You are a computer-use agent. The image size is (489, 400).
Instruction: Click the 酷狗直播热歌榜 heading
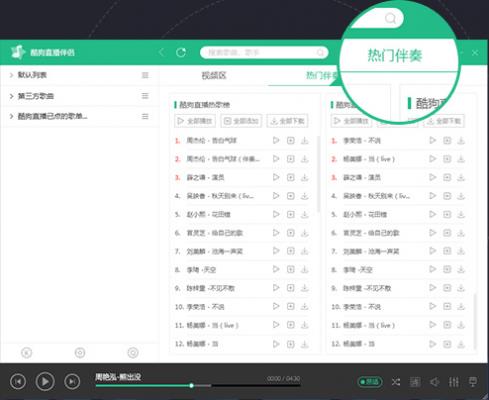click(x=204, y=105)
